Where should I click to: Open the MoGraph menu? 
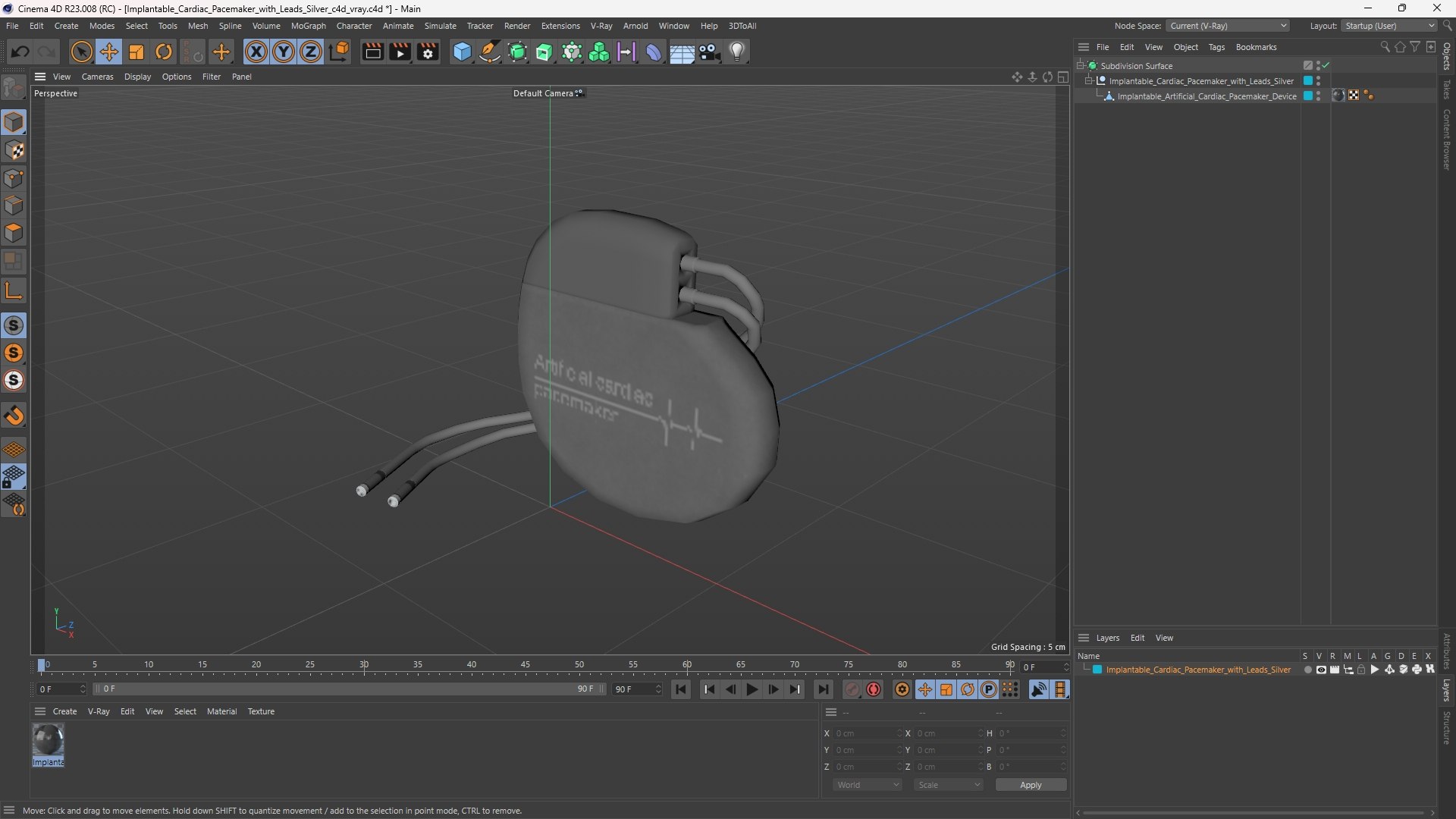(x=308, y=26)
